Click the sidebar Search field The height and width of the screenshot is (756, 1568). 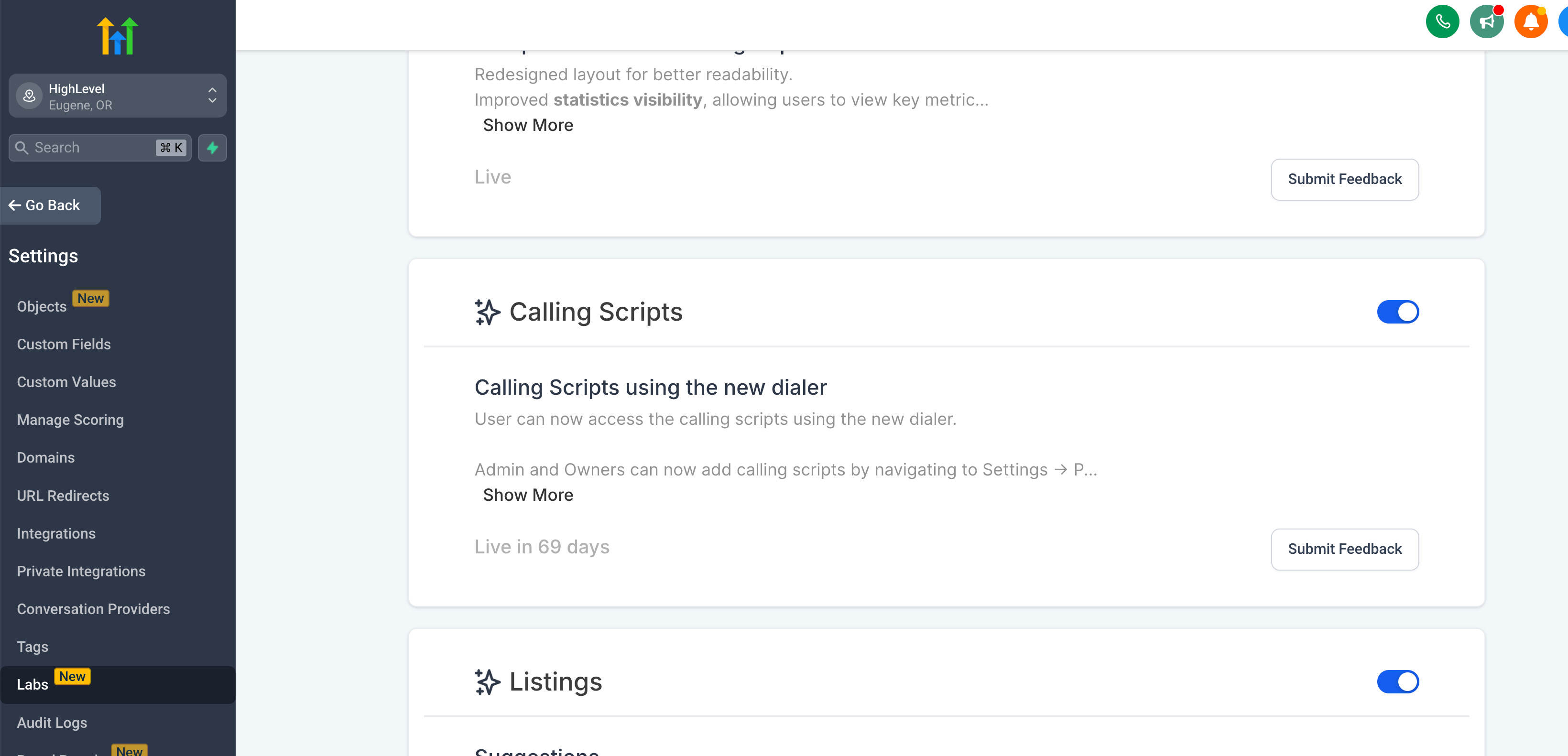click(91, 148)
